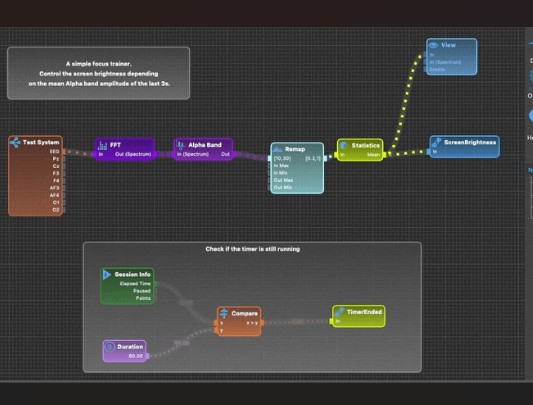Click the F4 channel on Test System
The image size is (533, 405).
pyautogui.click(x=56, y=181)
